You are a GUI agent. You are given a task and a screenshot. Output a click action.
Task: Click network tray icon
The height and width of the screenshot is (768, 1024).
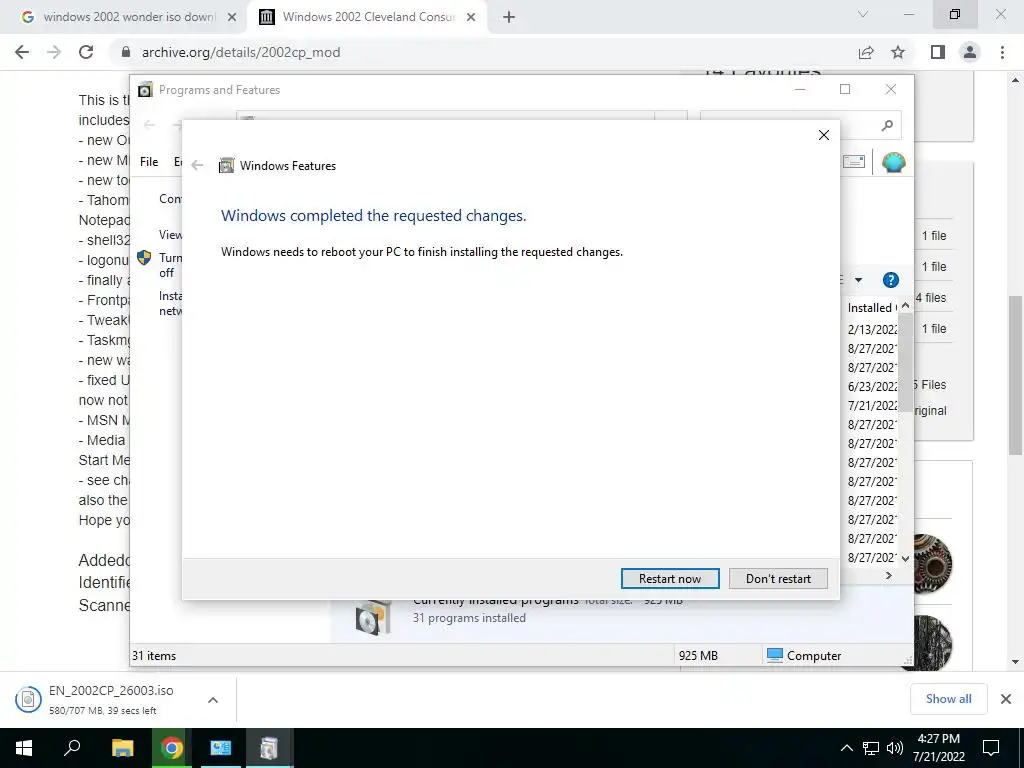[x=871, y=748]
